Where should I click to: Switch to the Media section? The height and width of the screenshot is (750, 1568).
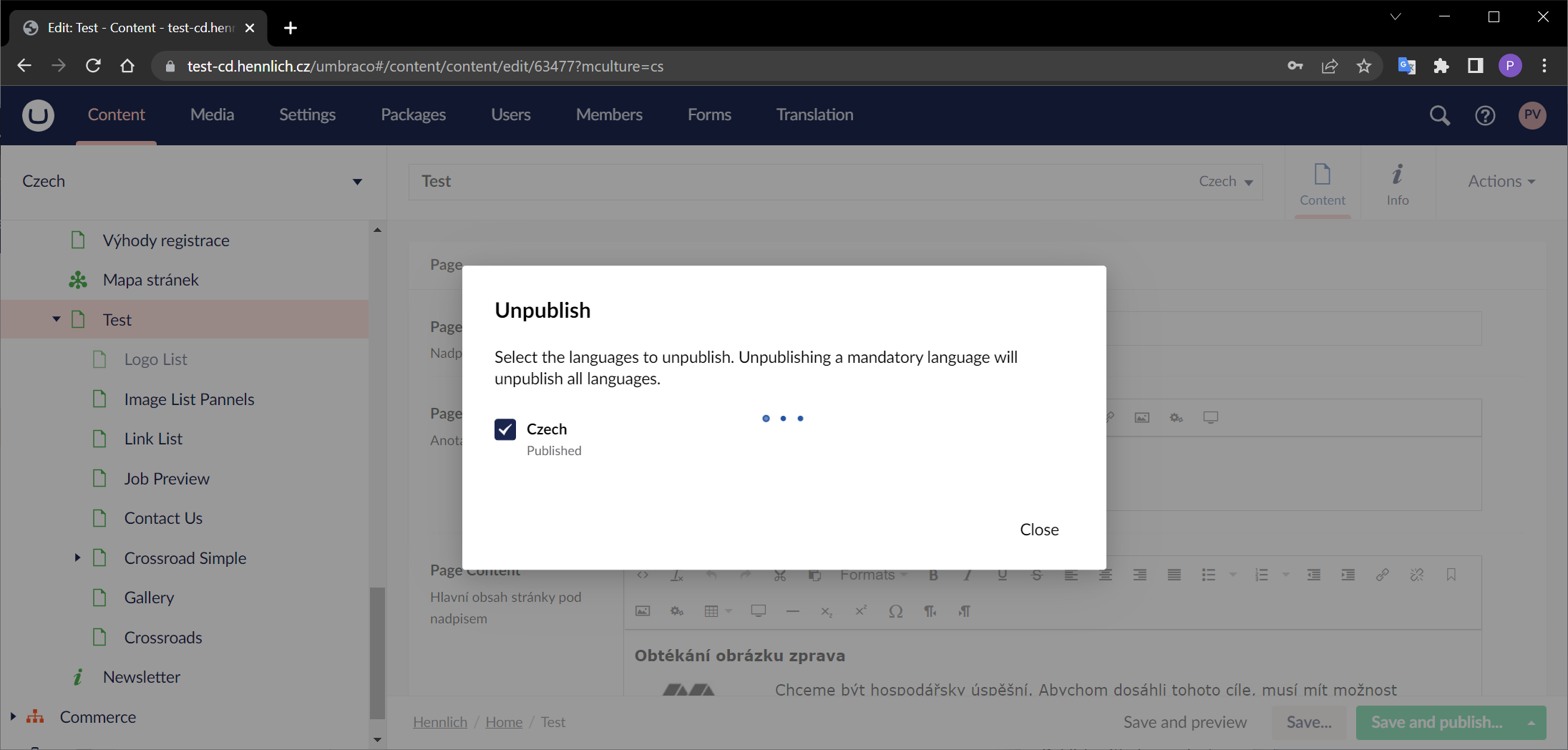pos(212,115)
